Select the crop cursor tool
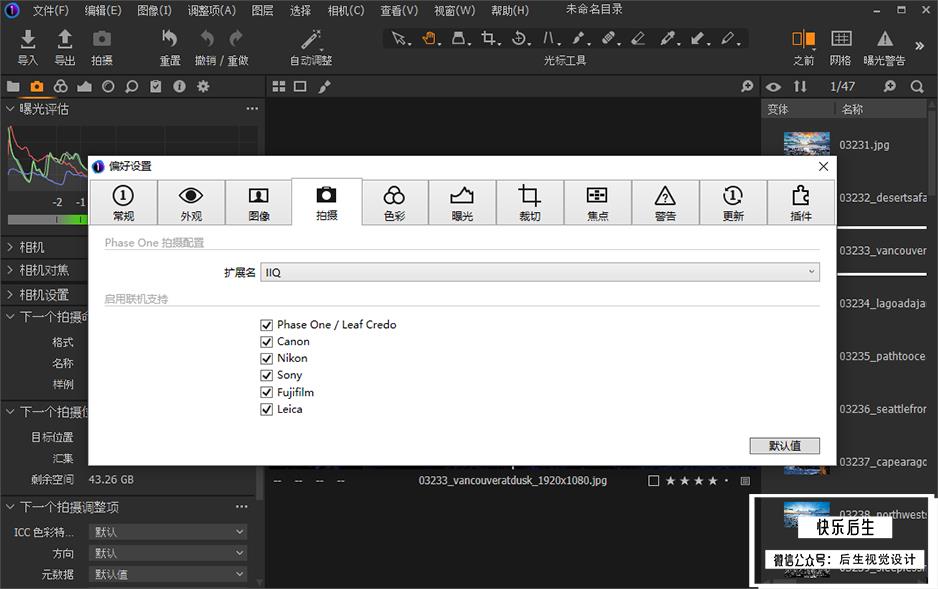The height and width of the screenshot is (589, 938). click(489, 39)
